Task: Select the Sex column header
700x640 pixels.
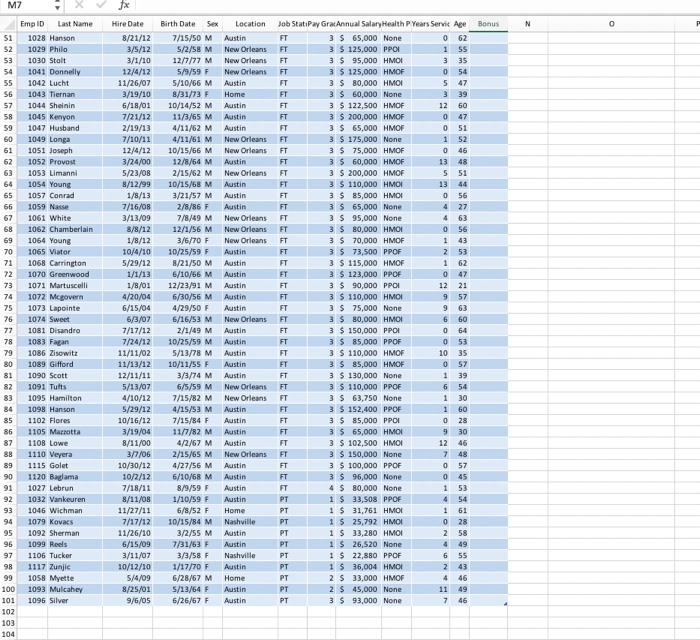Action: 212,24
